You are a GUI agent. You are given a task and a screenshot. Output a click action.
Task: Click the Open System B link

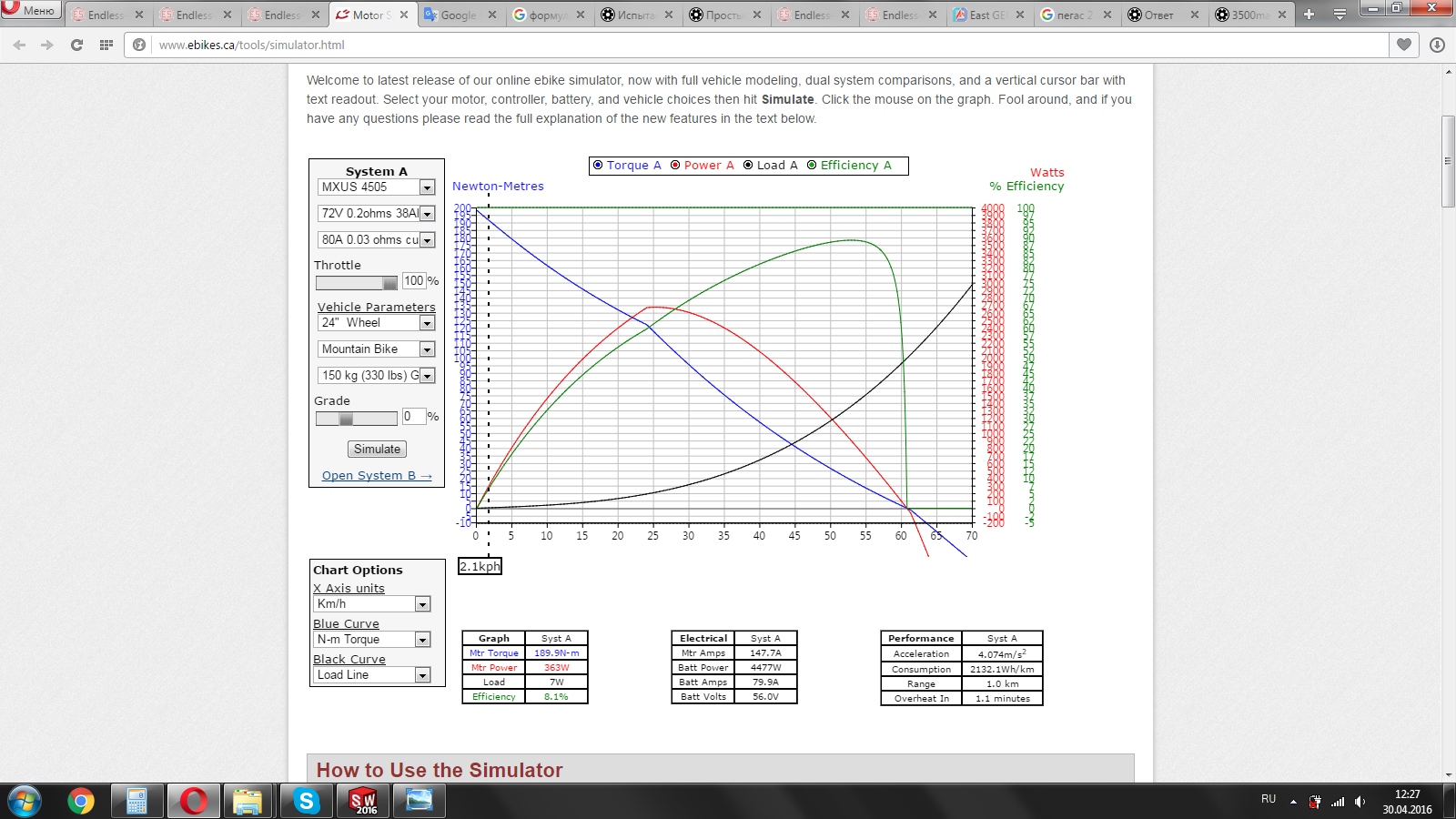coord(377,475)
